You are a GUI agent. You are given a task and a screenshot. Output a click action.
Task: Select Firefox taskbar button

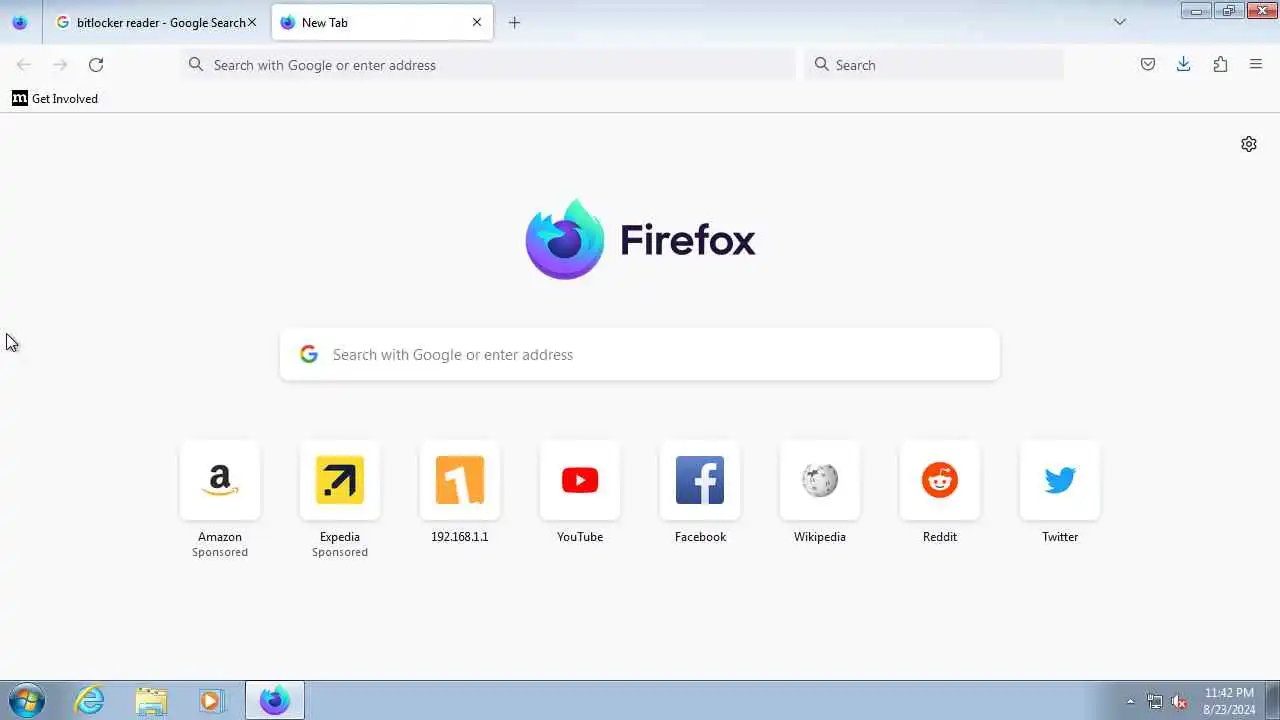tap(275, 700)
